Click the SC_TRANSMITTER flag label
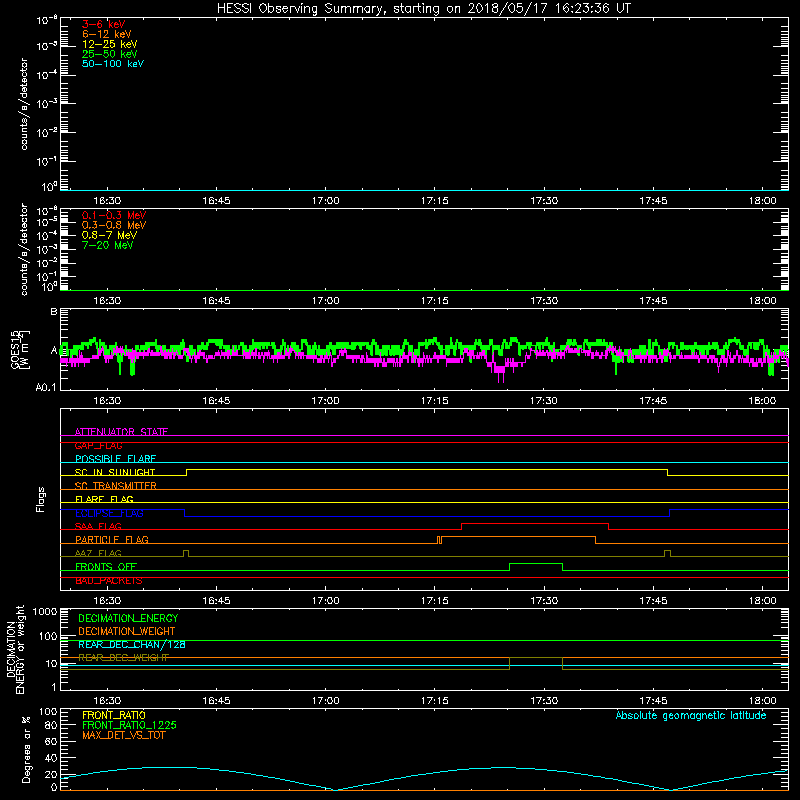 point(115,486)
